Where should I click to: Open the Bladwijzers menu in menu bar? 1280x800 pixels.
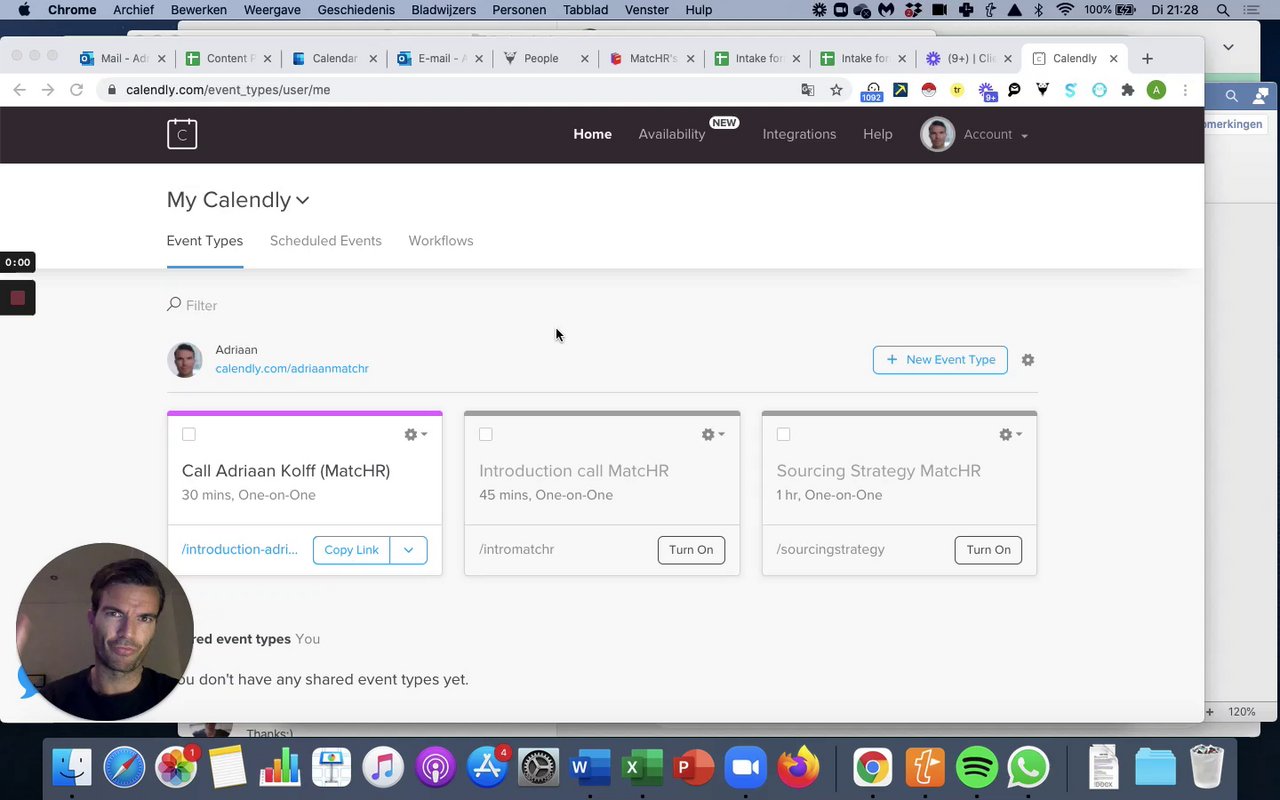[444, 10]
